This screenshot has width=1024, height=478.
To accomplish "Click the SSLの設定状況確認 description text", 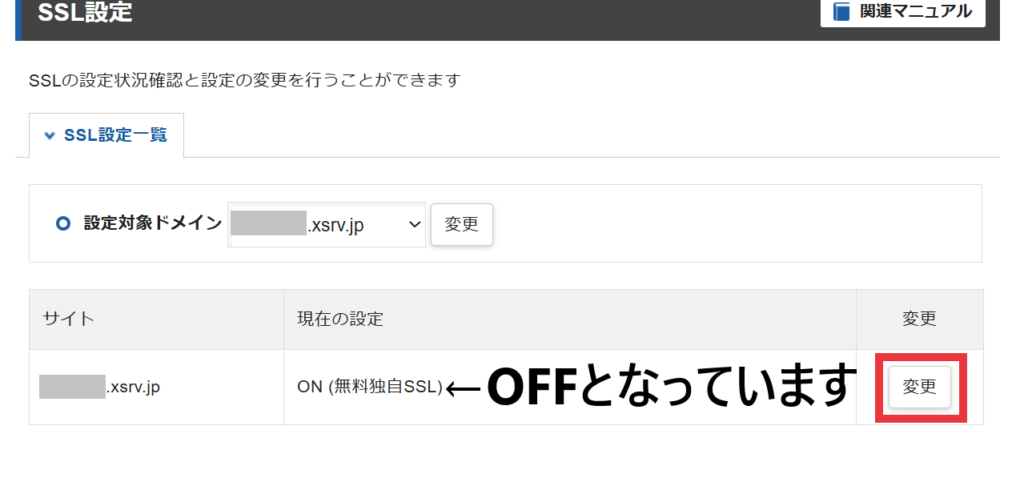I will [x=245, y=81].
